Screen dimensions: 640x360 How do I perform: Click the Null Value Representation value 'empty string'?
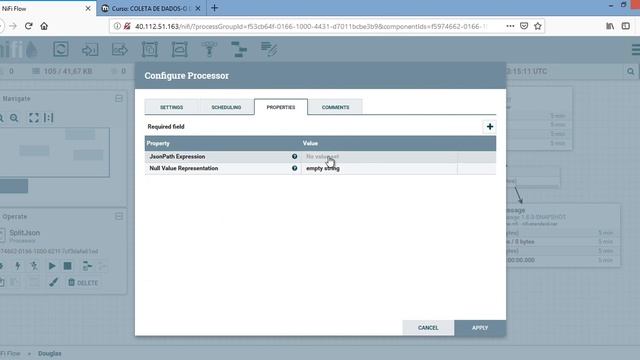click(x=323, y=168)
